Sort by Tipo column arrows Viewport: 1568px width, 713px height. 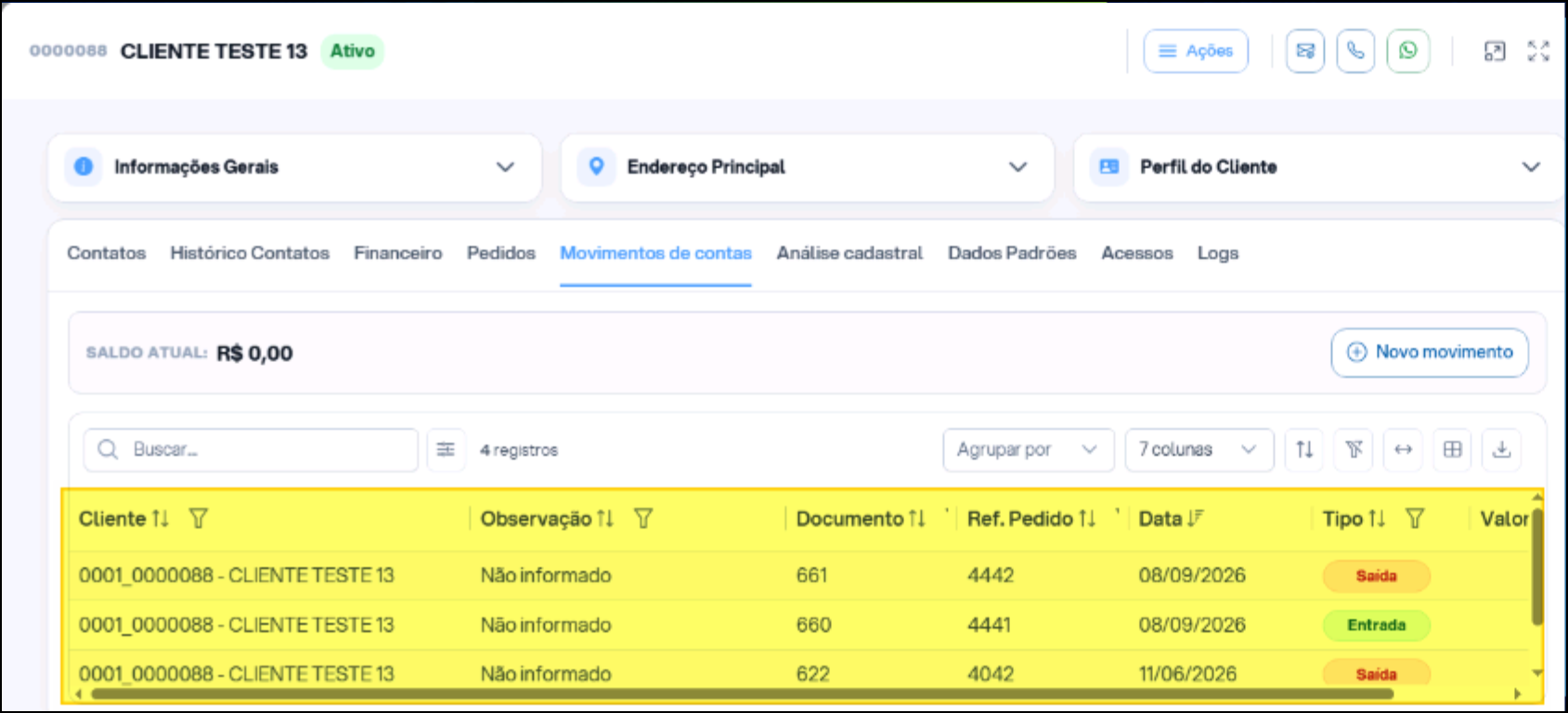pos(1377,518)
